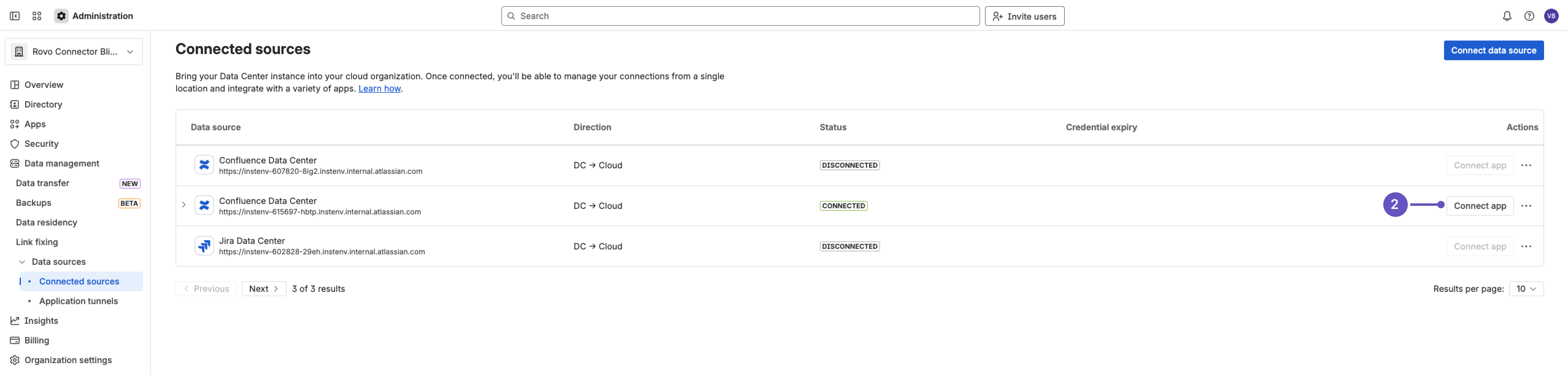This screenshot has width=1568, height=384.
Task: Open the notifications bell
Action: click(1507, 15)
